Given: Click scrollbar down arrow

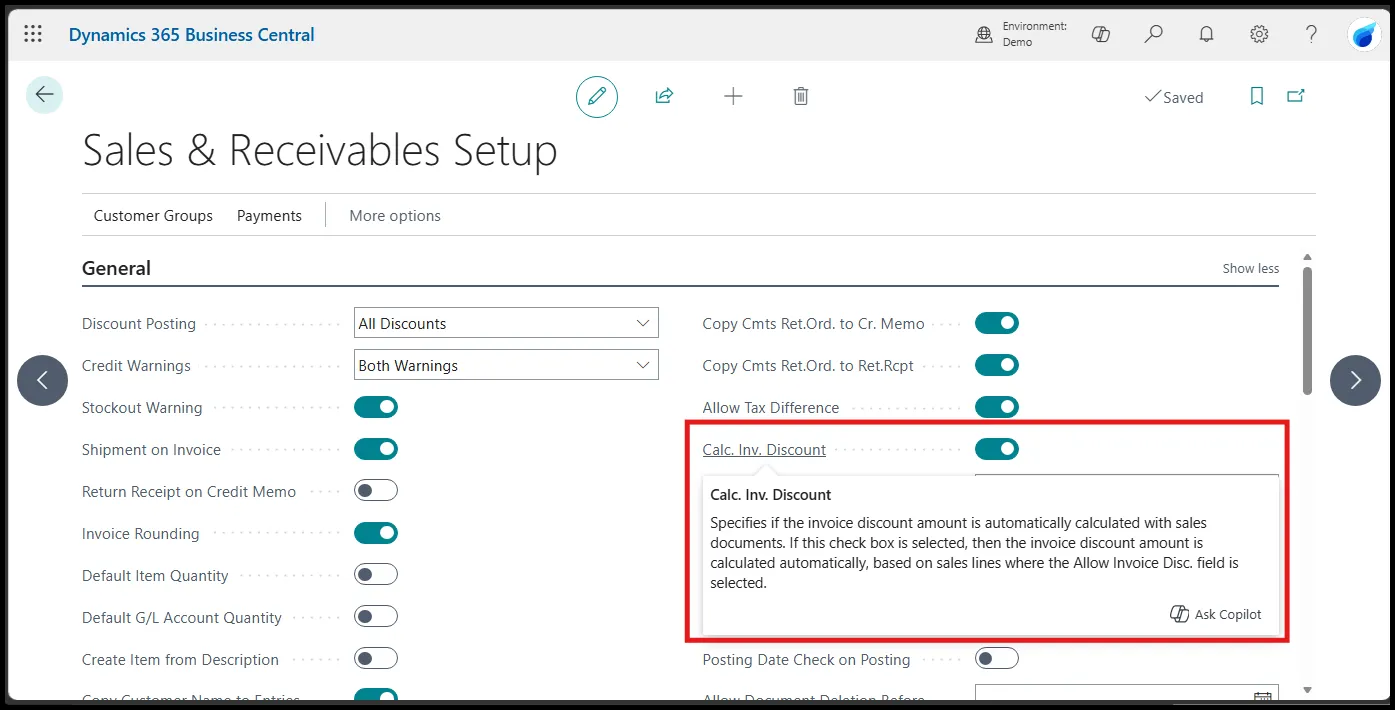Looking at the screenshot, I should click(x=1307, y=690).
